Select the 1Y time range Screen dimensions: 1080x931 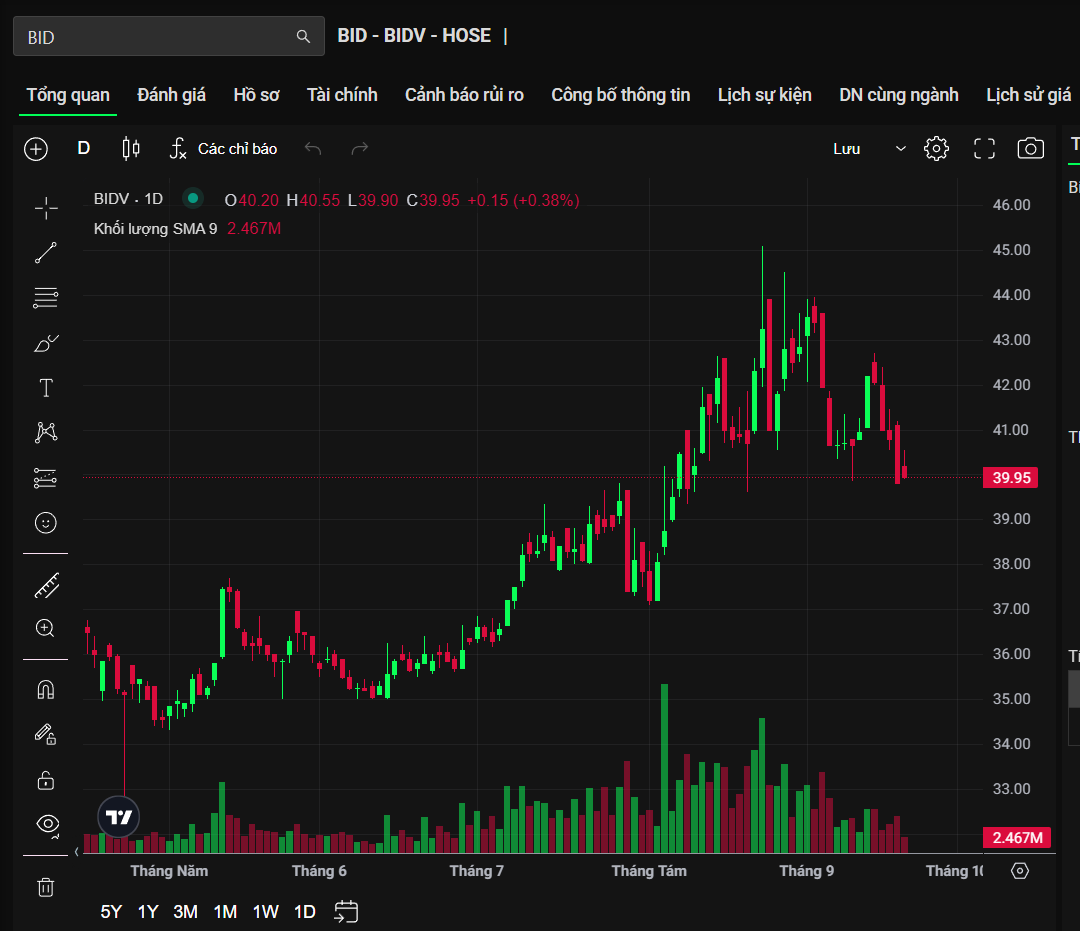coord(148,912)
